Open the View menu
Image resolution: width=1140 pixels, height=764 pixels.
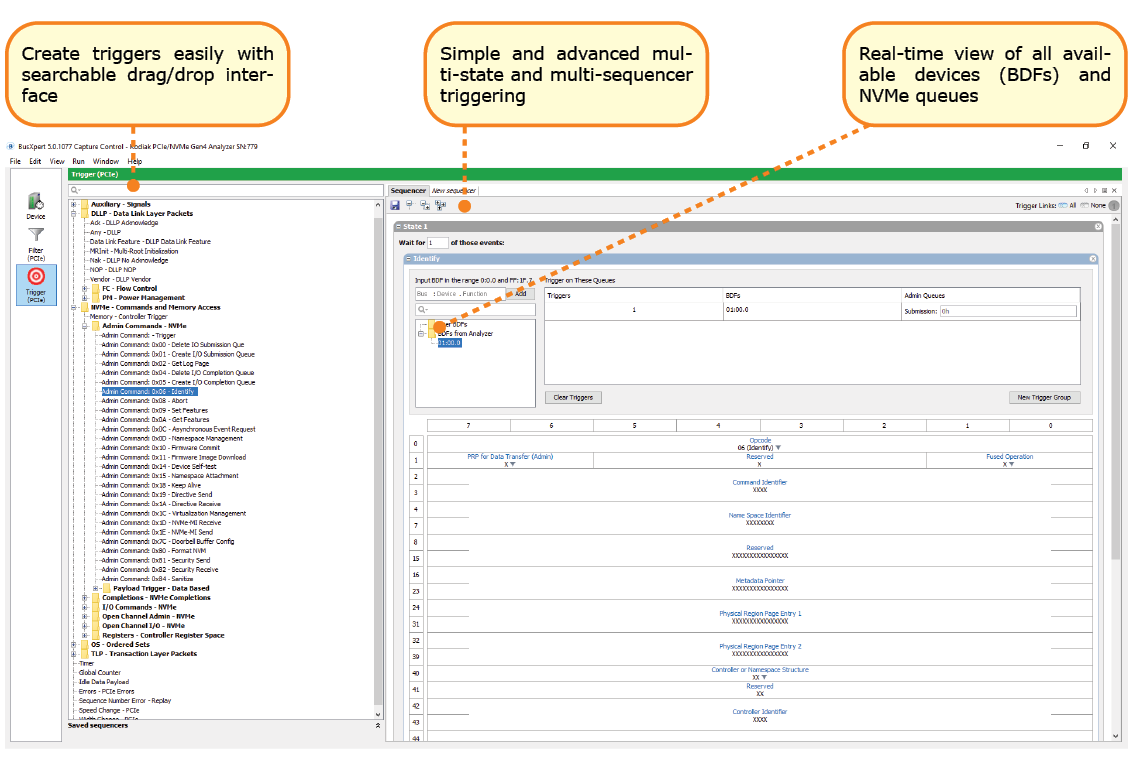coord(57,161)
